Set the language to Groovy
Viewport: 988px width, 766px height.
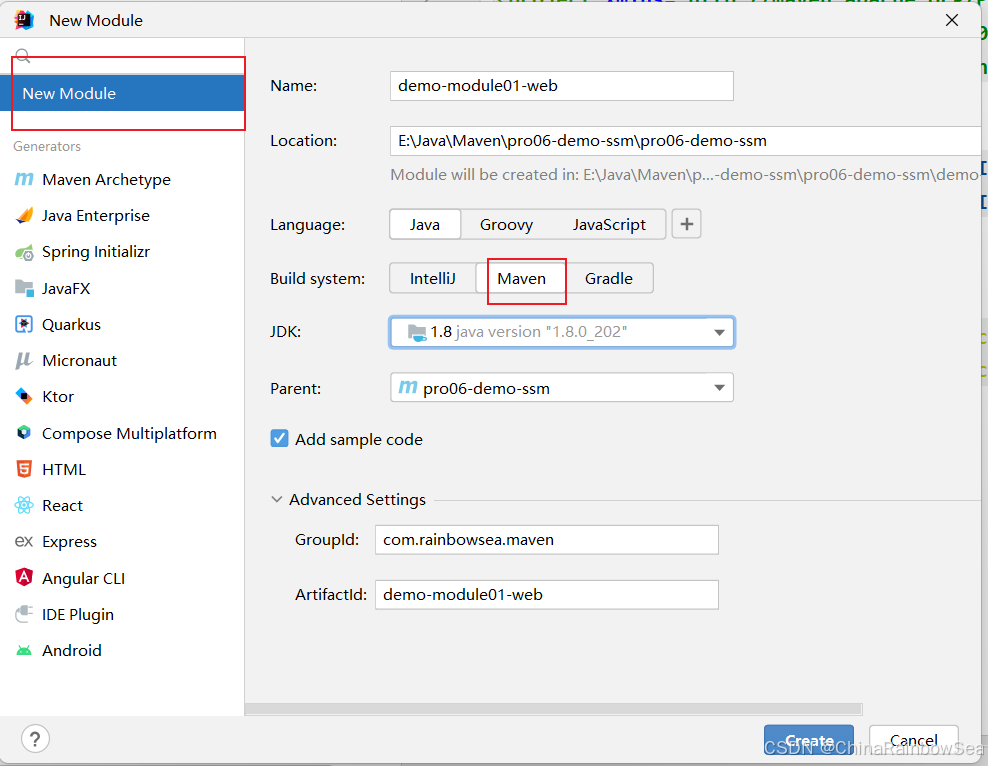[506, 225]
